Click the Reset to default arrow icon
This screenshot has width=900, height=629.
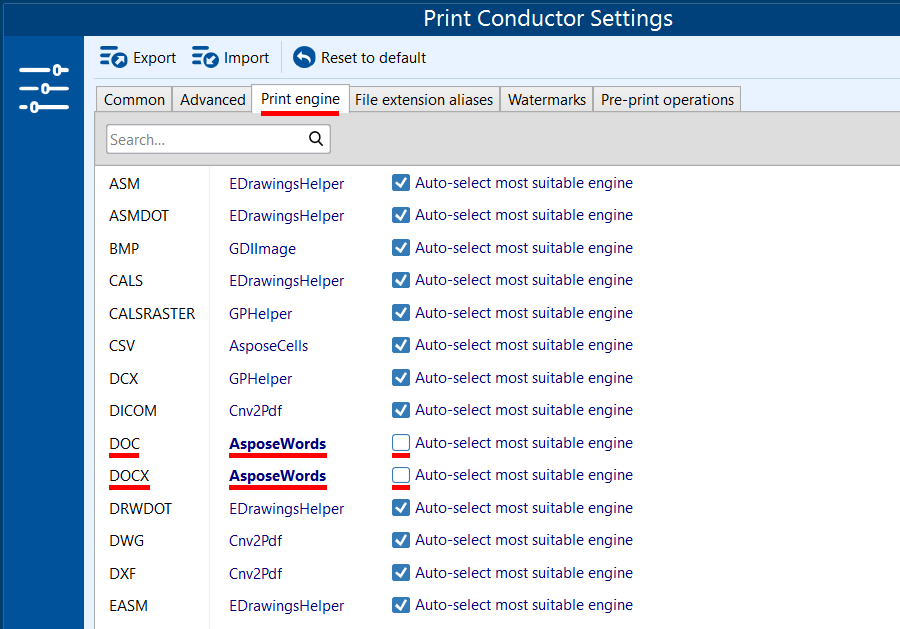tap(304, 58)
